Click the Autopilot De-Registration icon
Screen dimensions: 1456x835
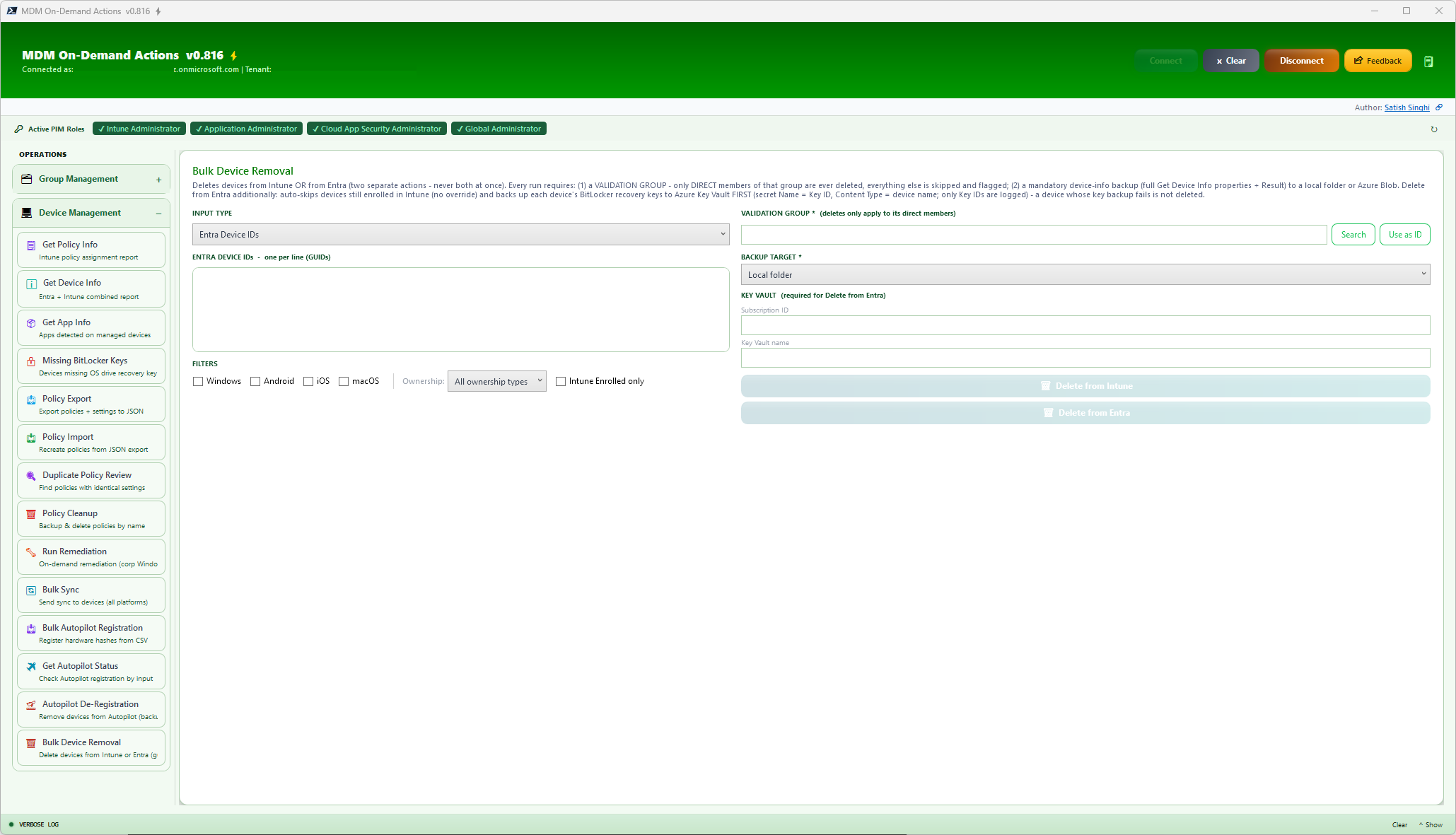(x=31, y=705)
